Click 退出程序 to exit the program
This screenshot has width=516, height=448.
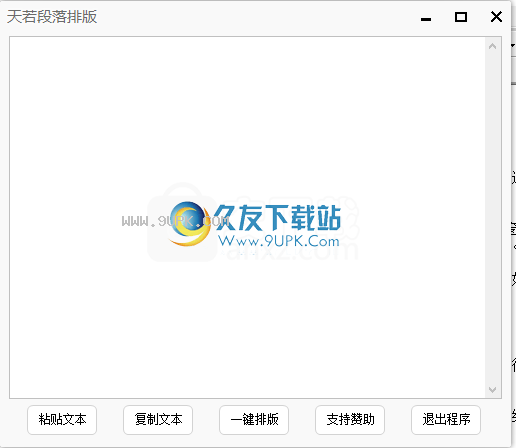coord(446,420)
